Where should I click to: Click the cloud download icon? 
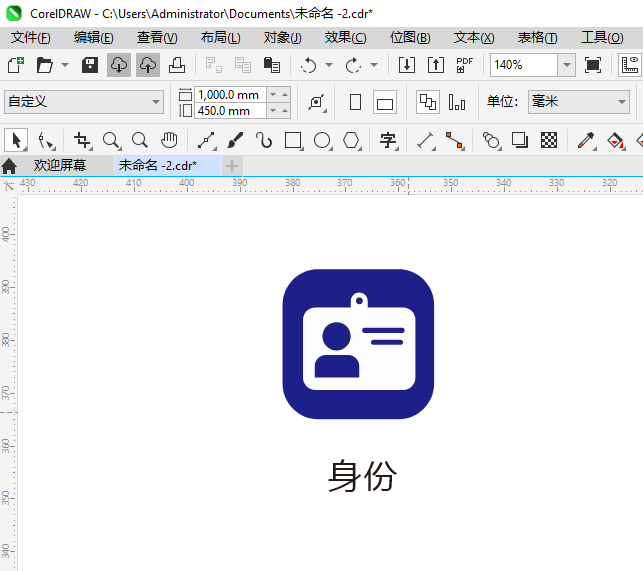pyautogui.click(x=119, y=65)
